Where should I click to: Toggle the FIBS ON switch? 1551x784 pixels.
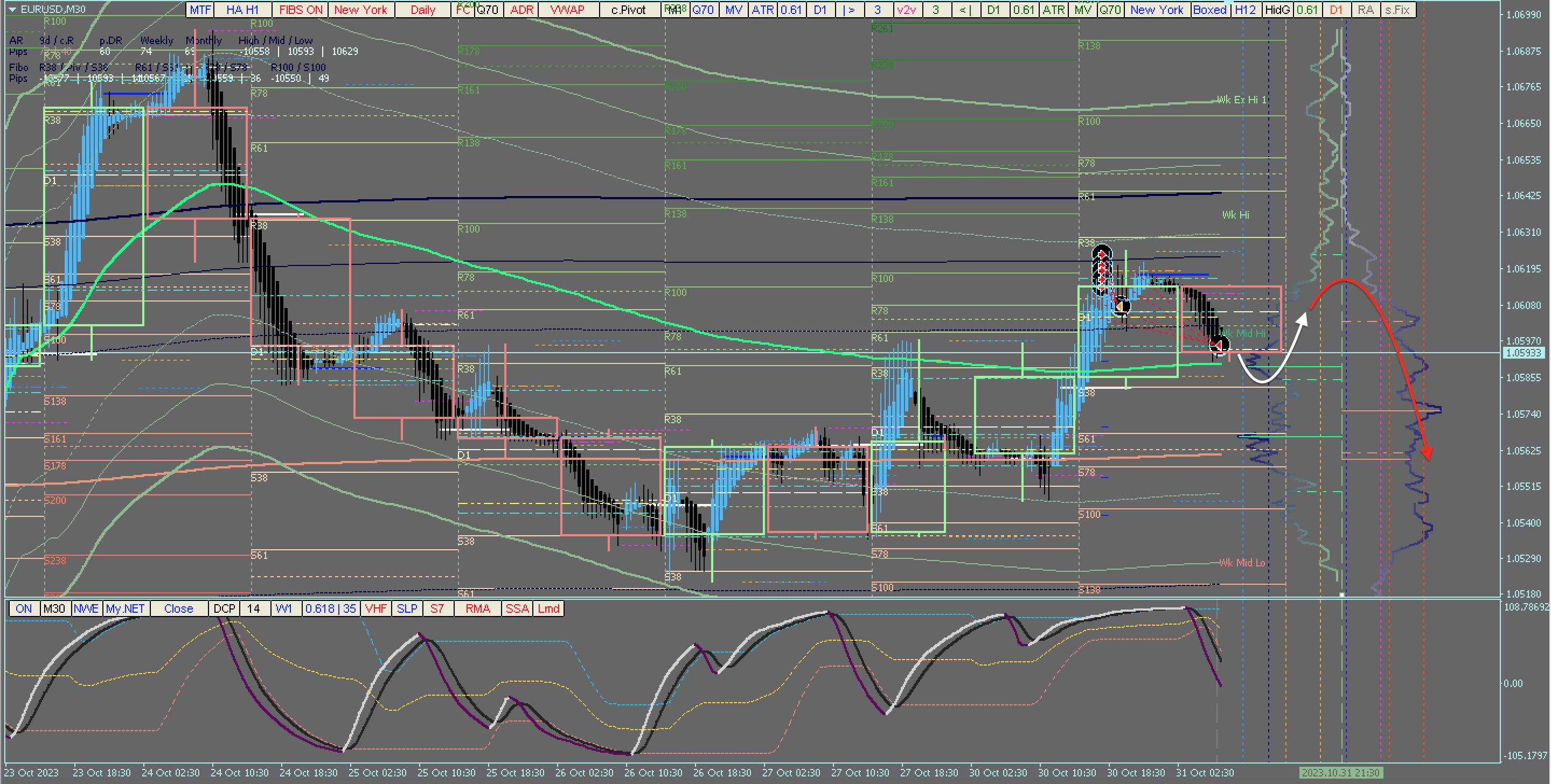click(301, 10)
